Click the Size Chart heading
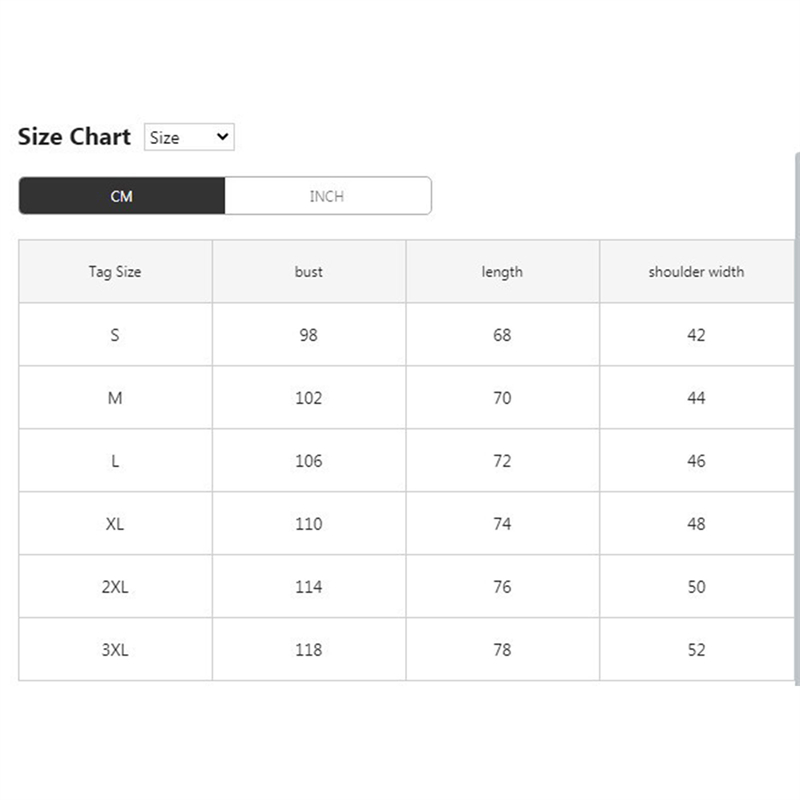Image resolution: width=800 pixels, height=800 pixels. [x=74, y=137]
